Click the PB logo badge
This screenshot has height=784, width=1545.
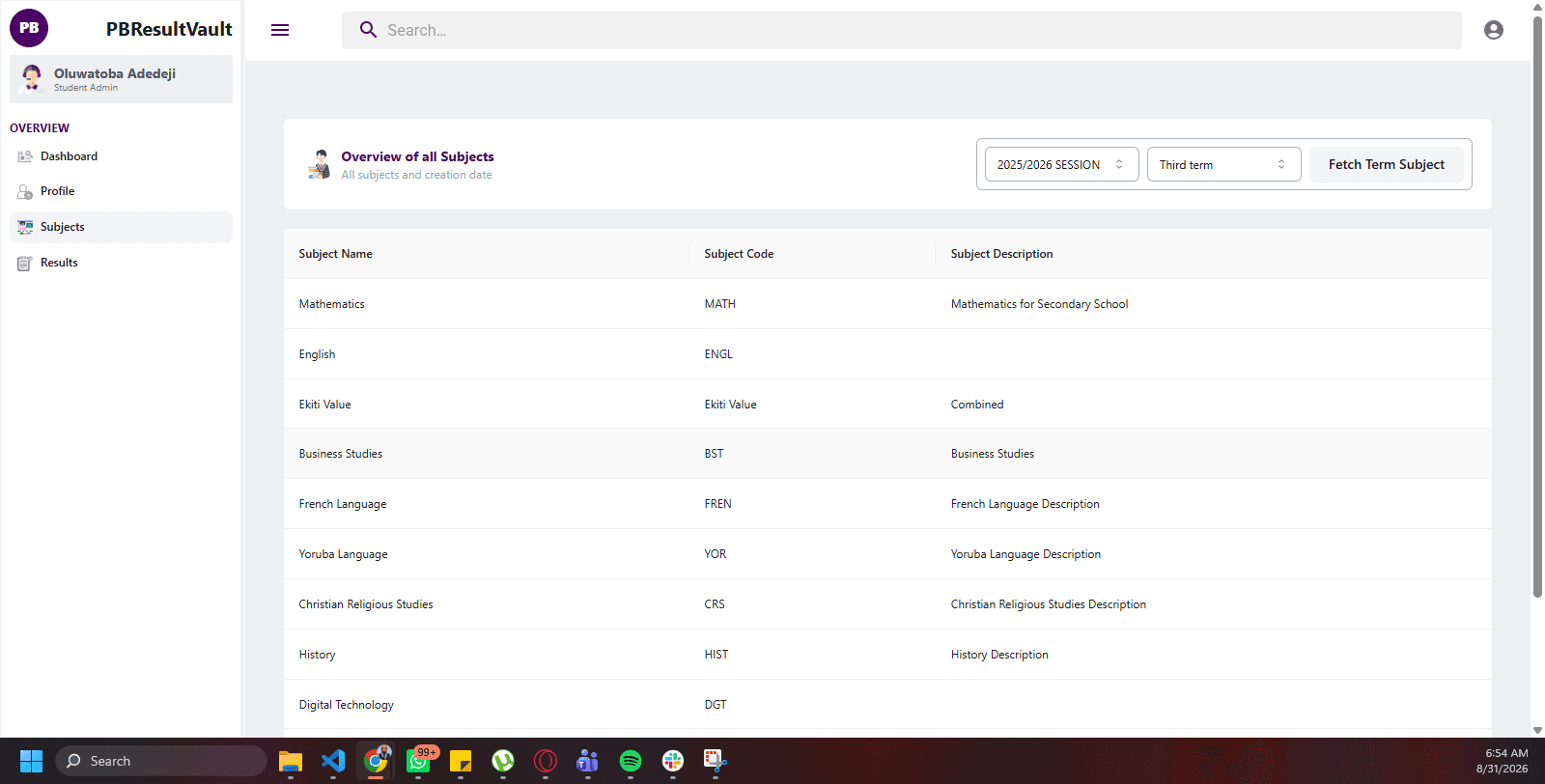[x=29, y=28]
